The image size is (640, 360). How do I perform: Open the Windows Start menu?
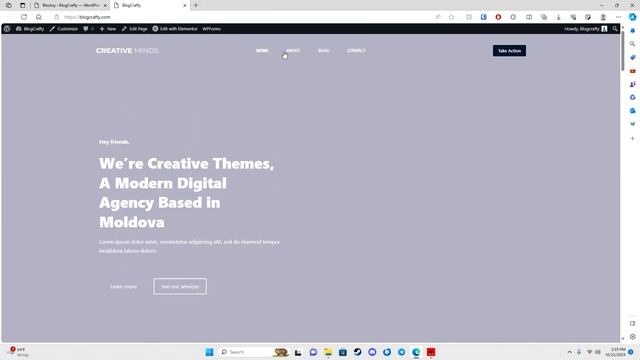209,352
